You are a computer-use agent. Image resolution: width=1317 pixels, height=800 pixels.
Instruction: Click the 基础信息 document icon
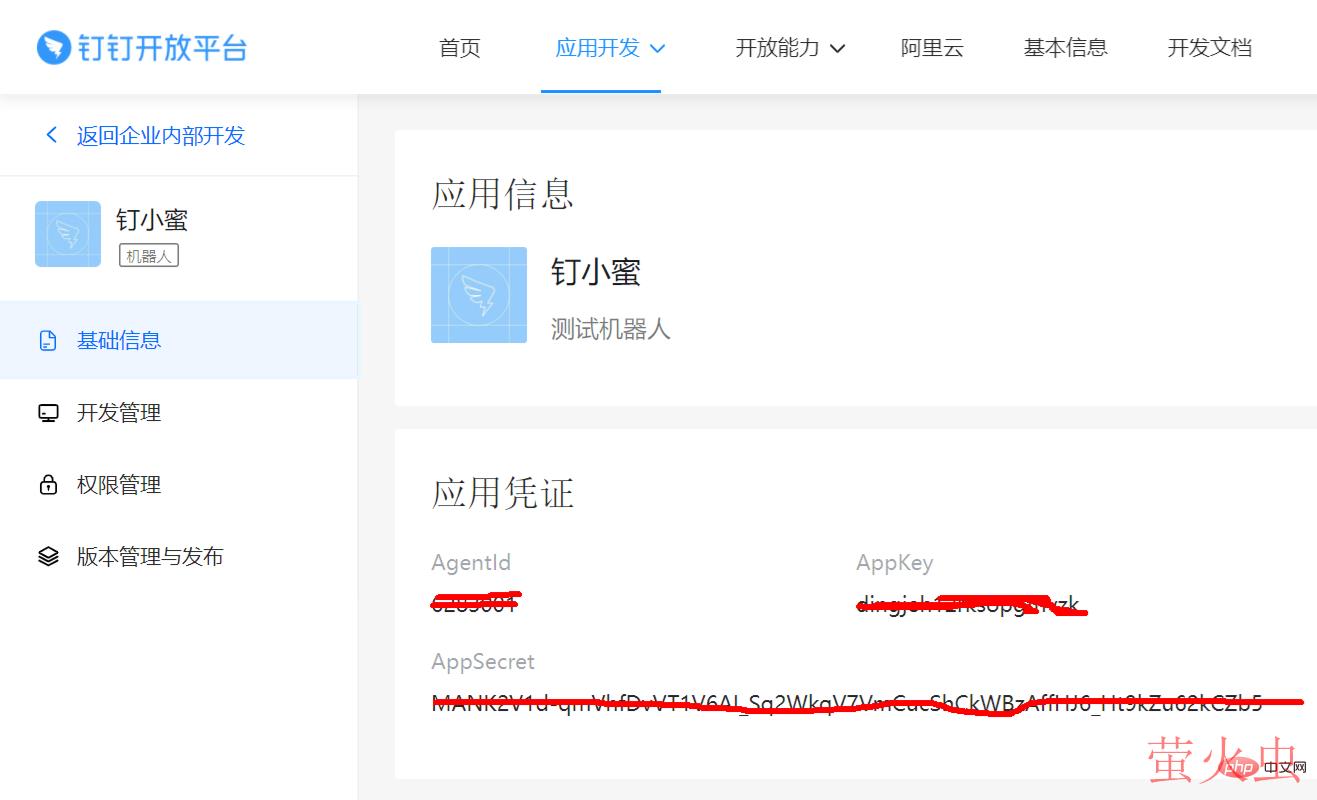click(x=48, y=341)
